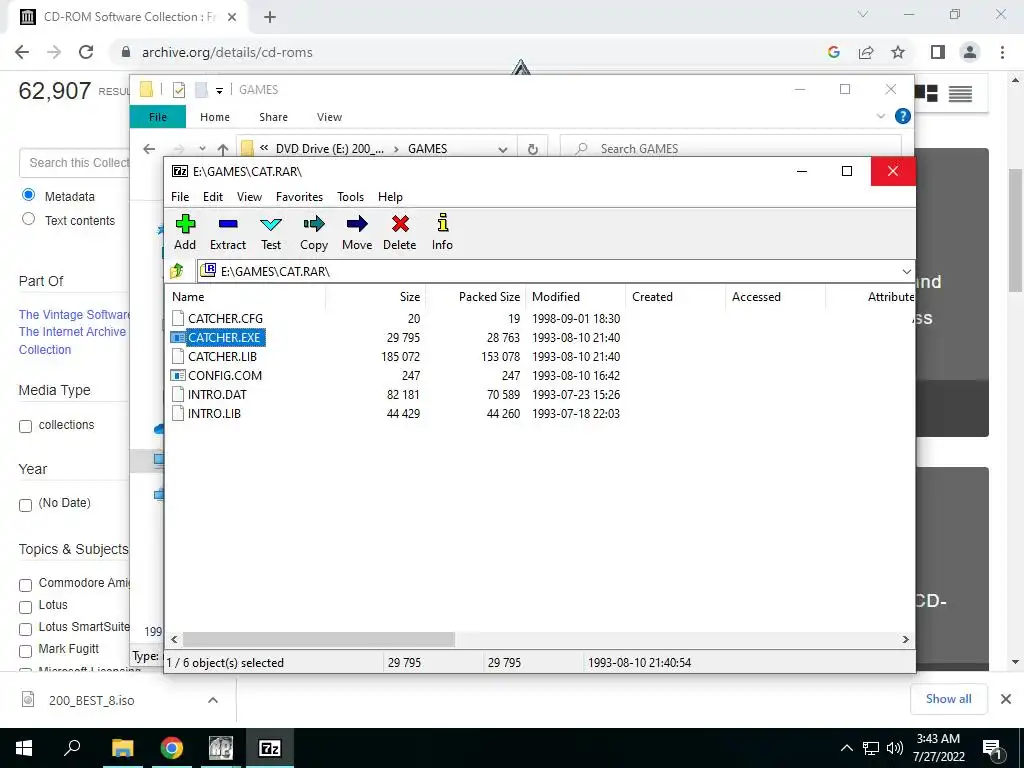The width and height of the screenshot is (1024, 768).
Task: Select the Metadata radio button
Action: tap(28, 195)
